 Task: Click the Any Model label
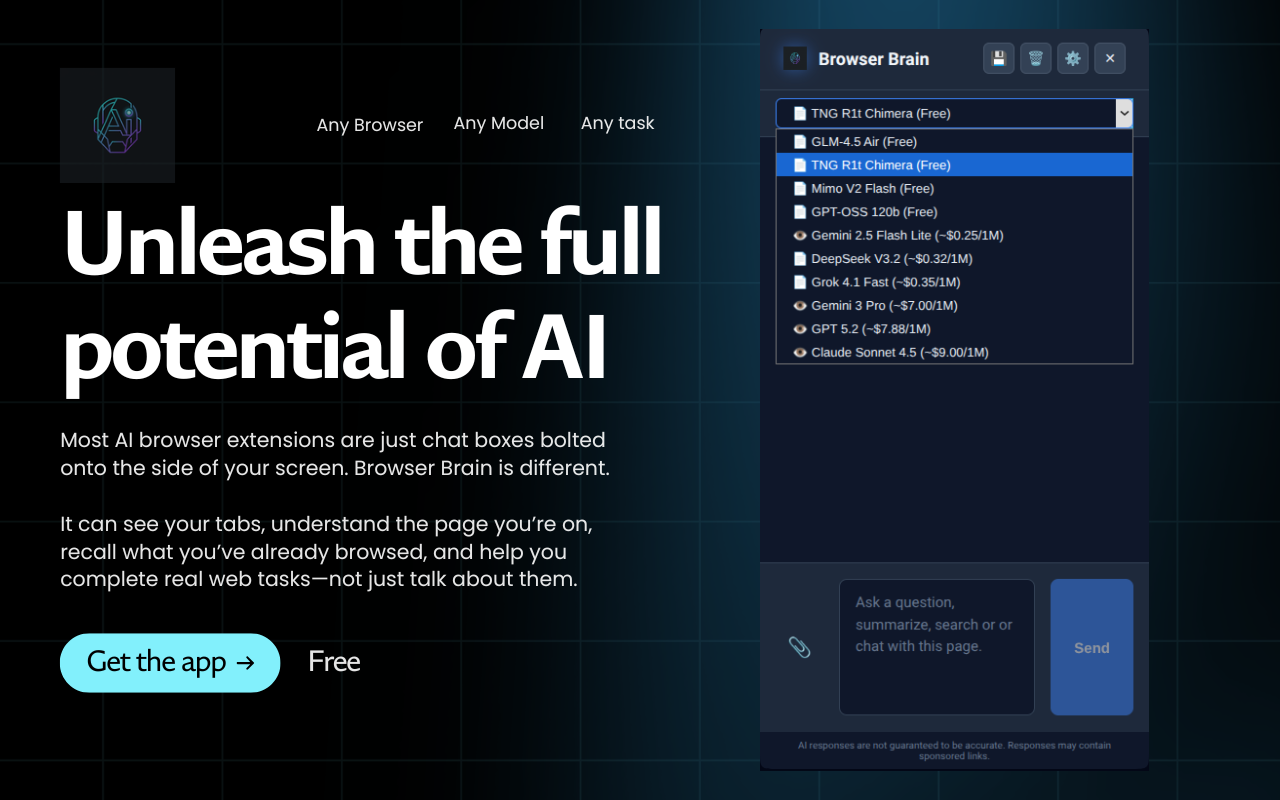[499, 123]
